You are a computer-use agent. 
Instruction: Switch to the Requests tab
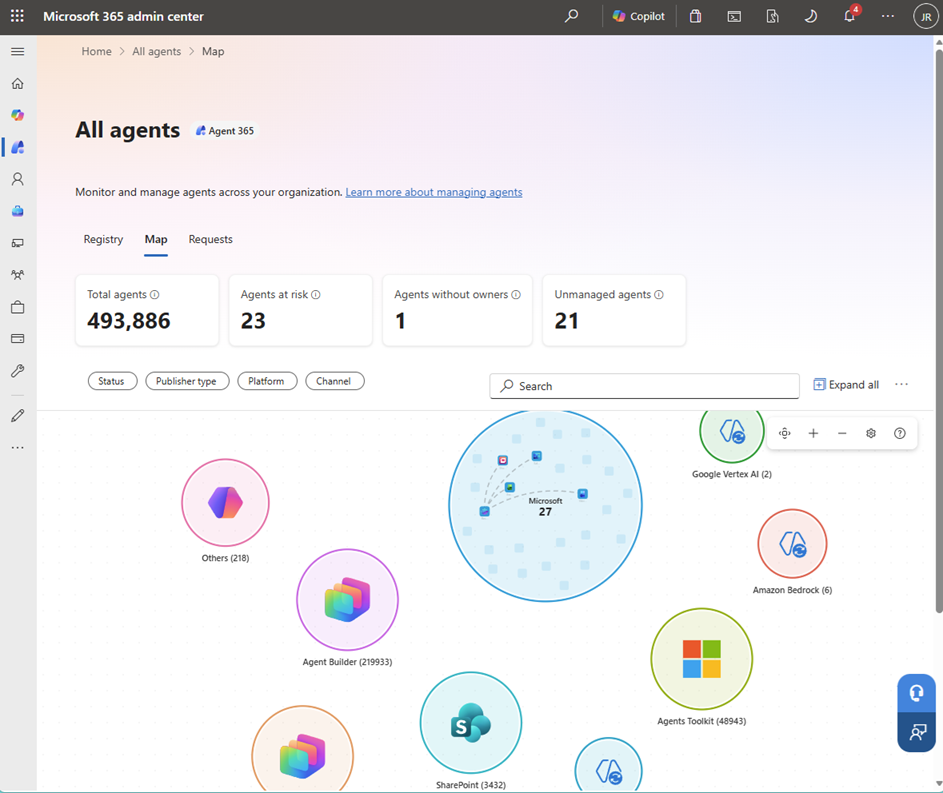tap(210, 239)
